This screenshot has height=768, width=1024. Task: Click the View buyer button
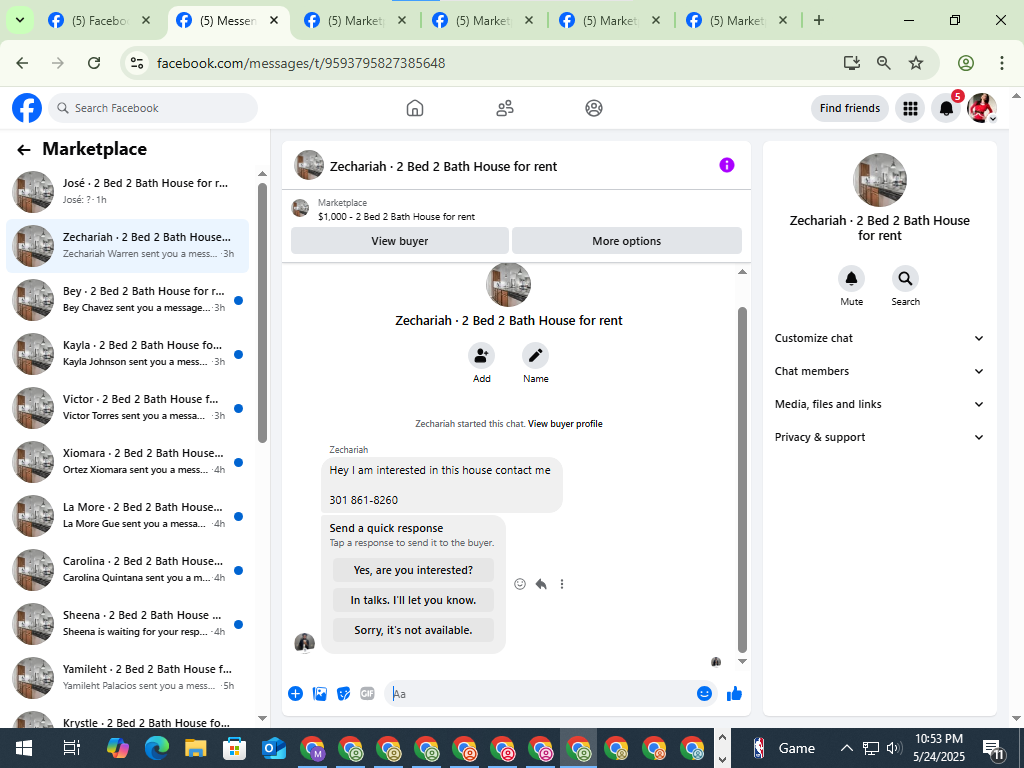pos(400,241)
